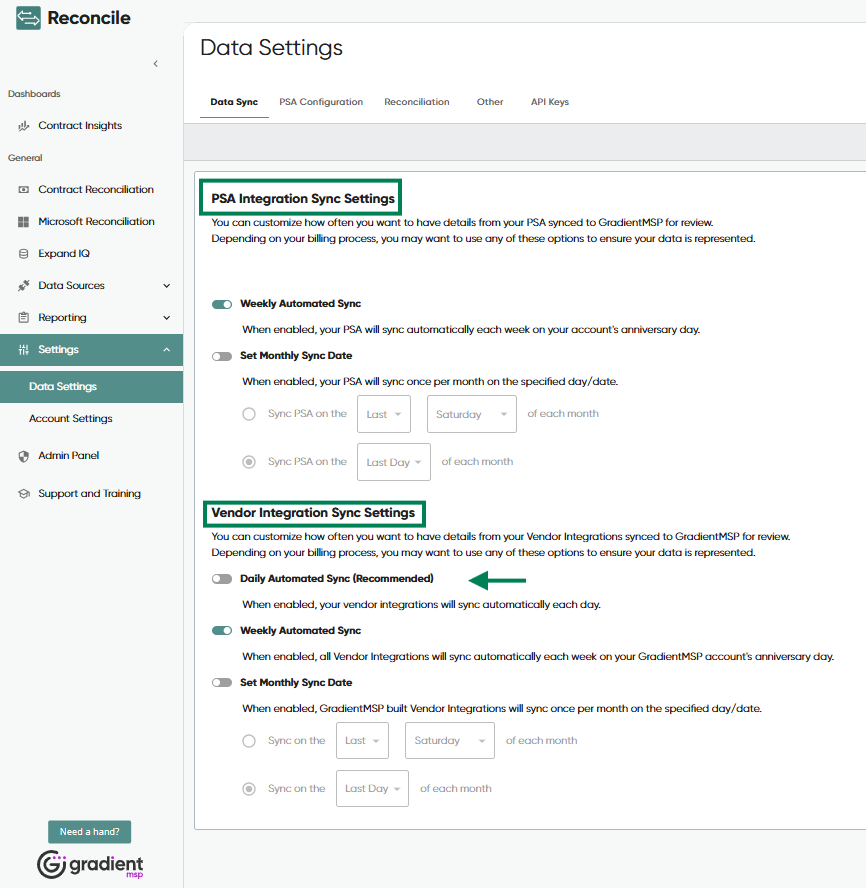
Task: Click the Settings sliders icon
Action: click(23, 350)
